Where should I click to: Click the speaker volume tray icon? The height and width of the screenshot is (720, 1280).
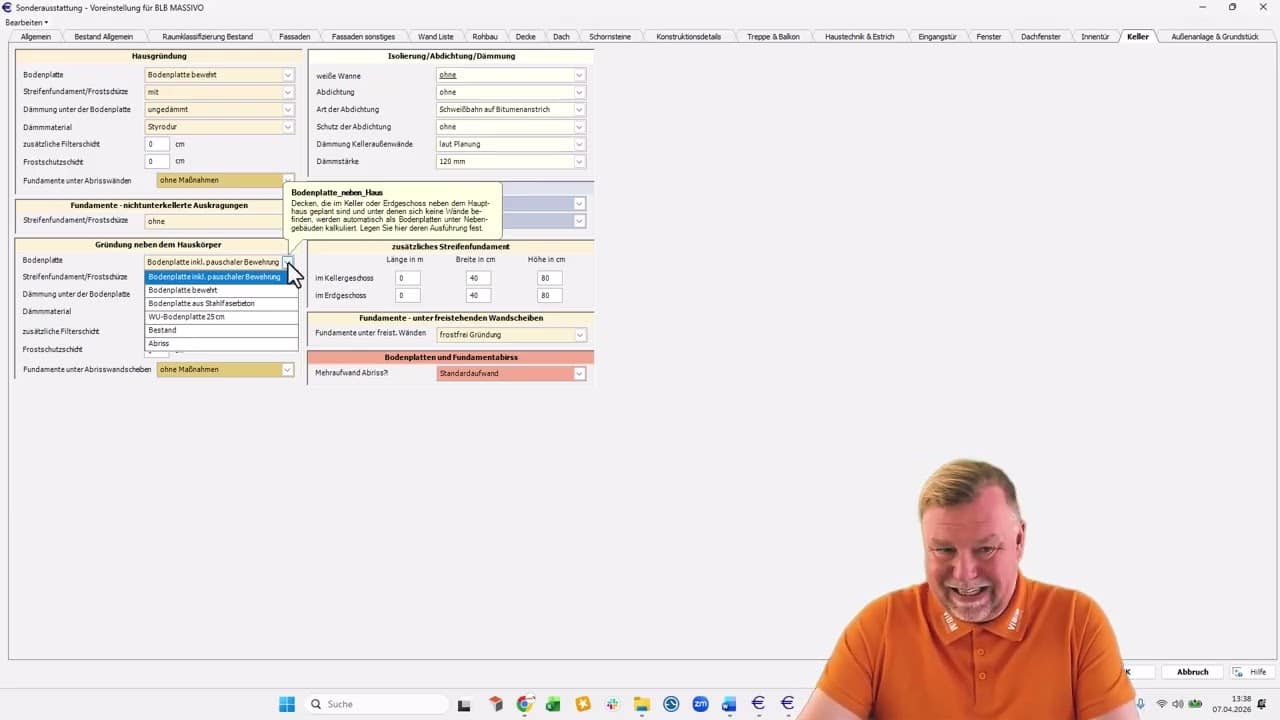(x=1178, y=704)
